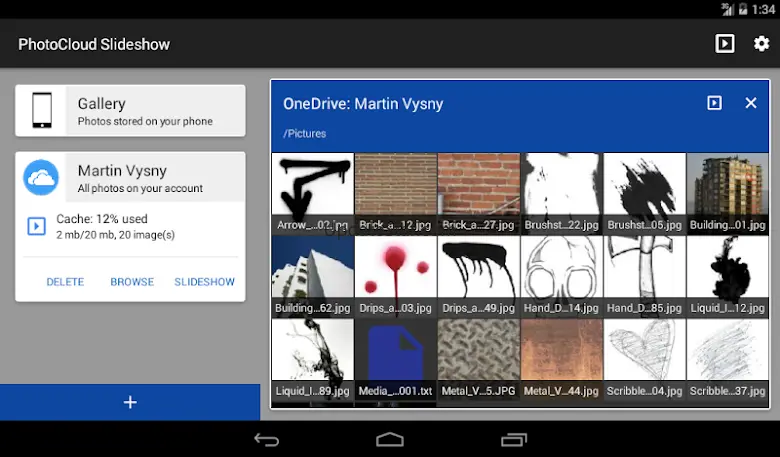This screenshot has height=457, width=780.
Task: Click the battery status icon
Action: pos(743,9)
